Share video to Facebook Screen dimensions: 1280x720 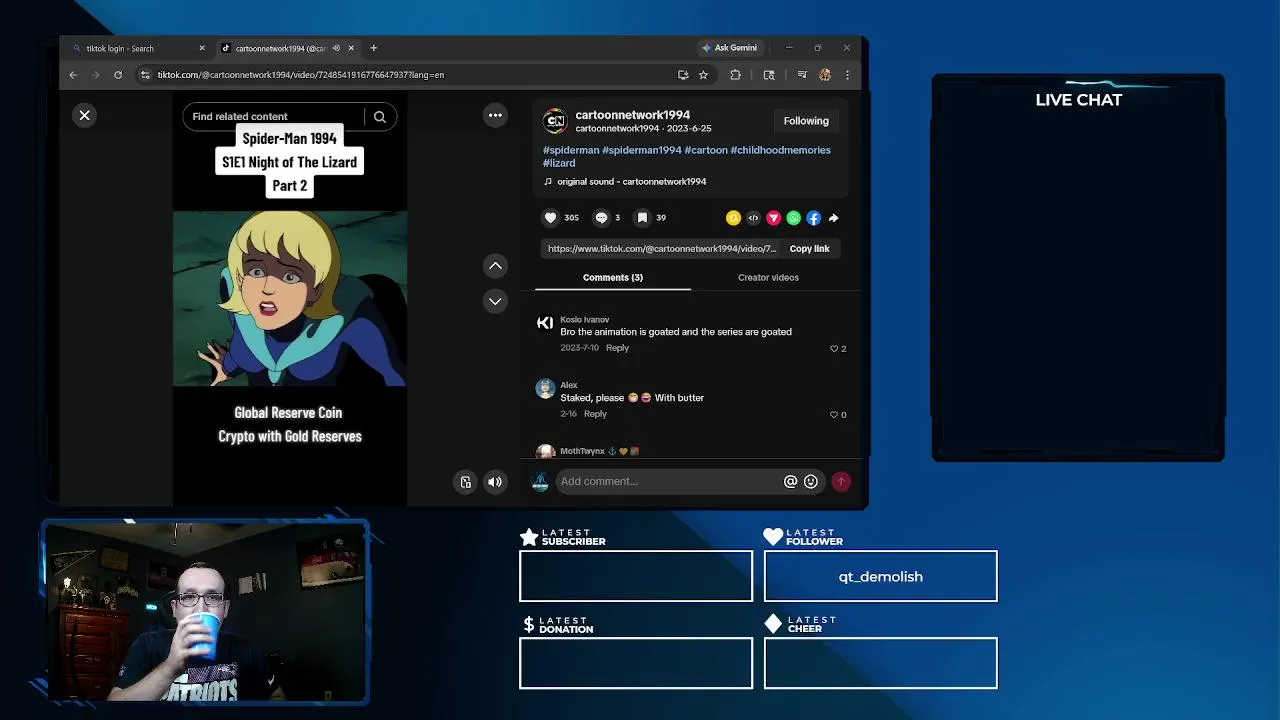point(813,218)
